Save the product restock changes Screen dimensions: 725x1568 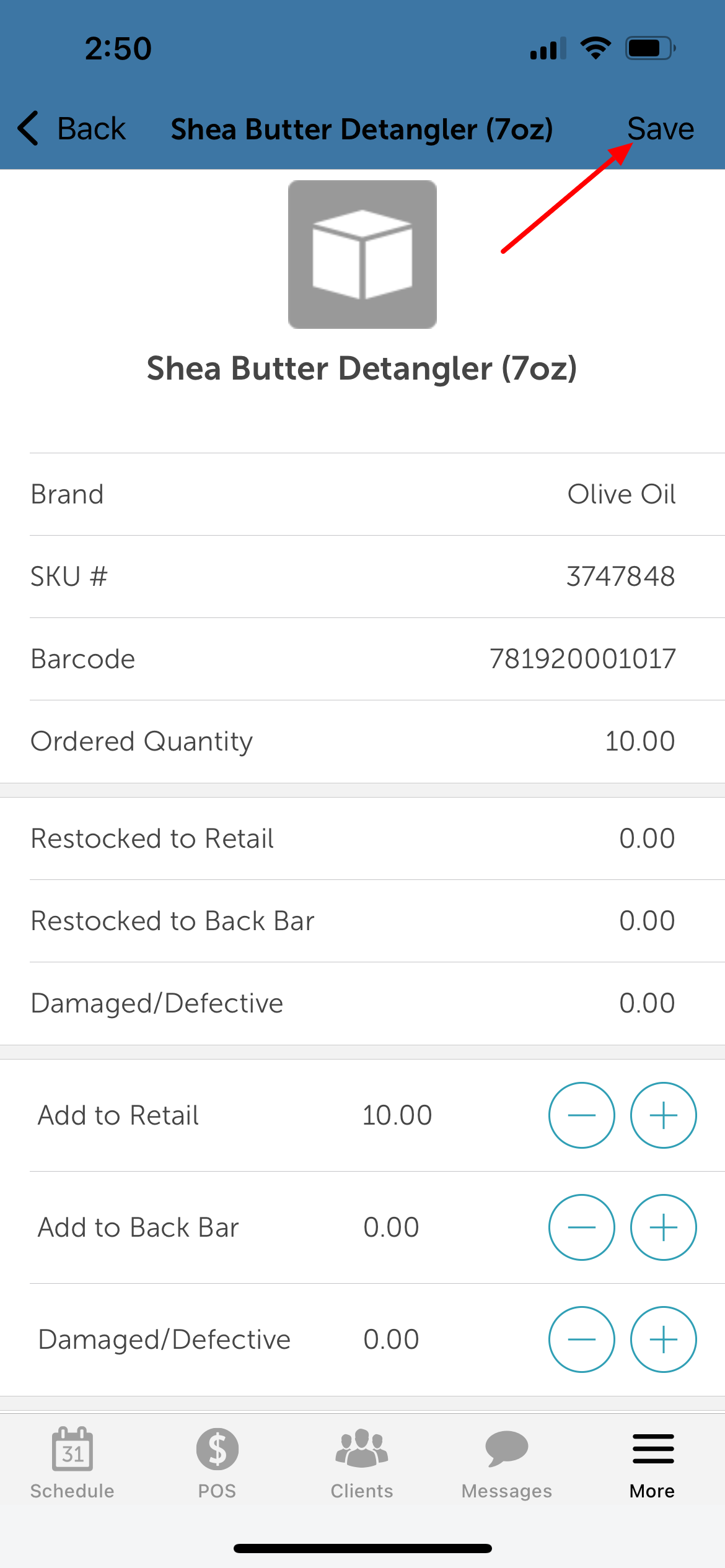click(x=661, y=128)
